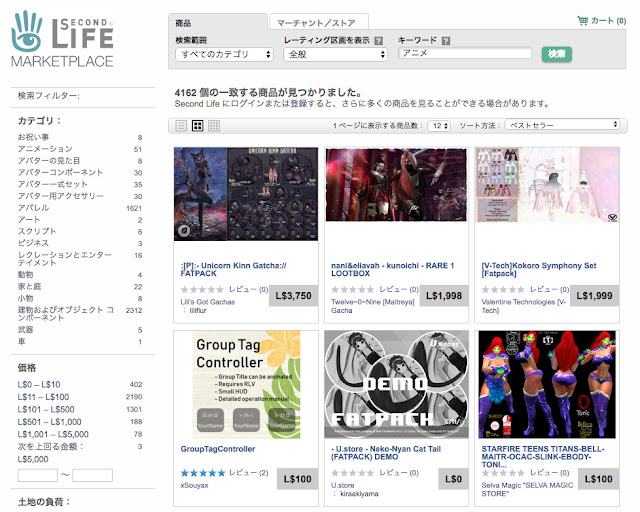Filter by ビジネス category

click(33, 243)
